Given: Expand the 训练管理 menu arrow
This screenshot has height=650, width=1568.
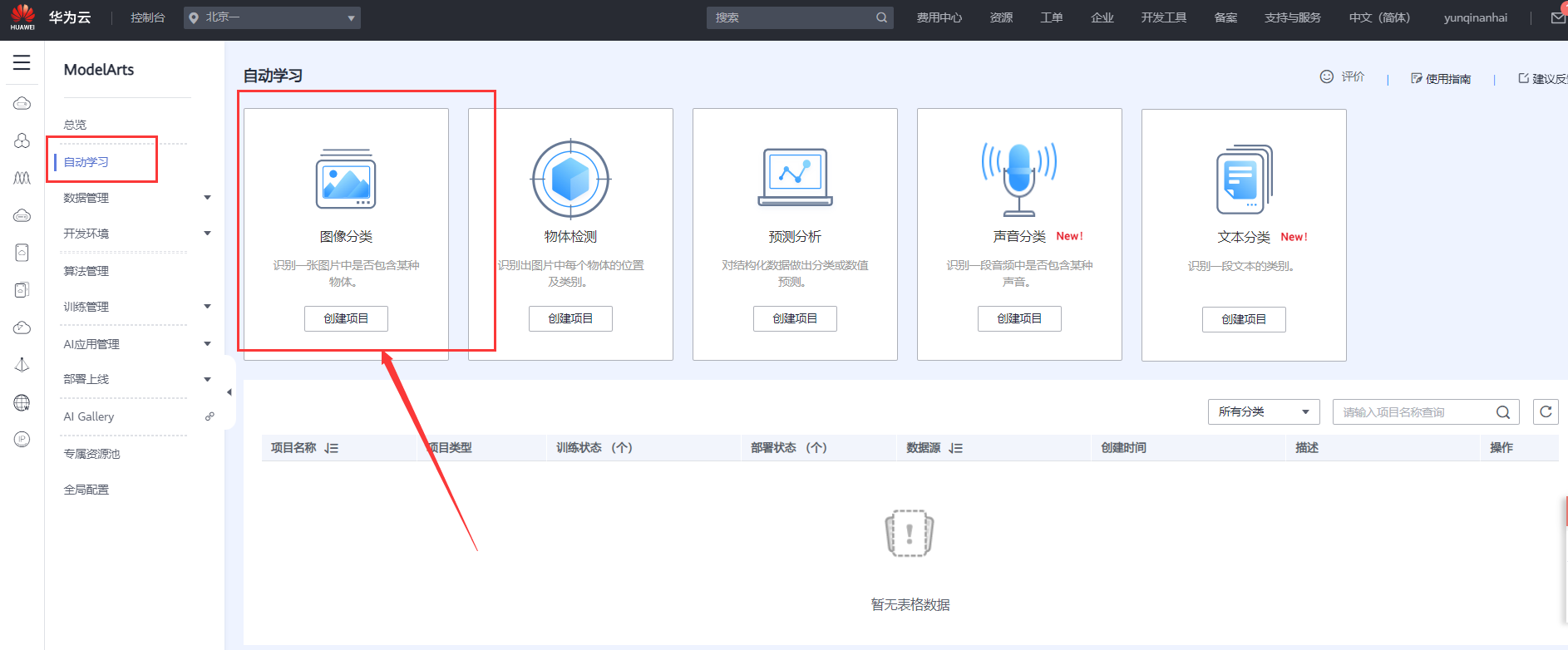Looking at the screenshot, I should point(208,307).
